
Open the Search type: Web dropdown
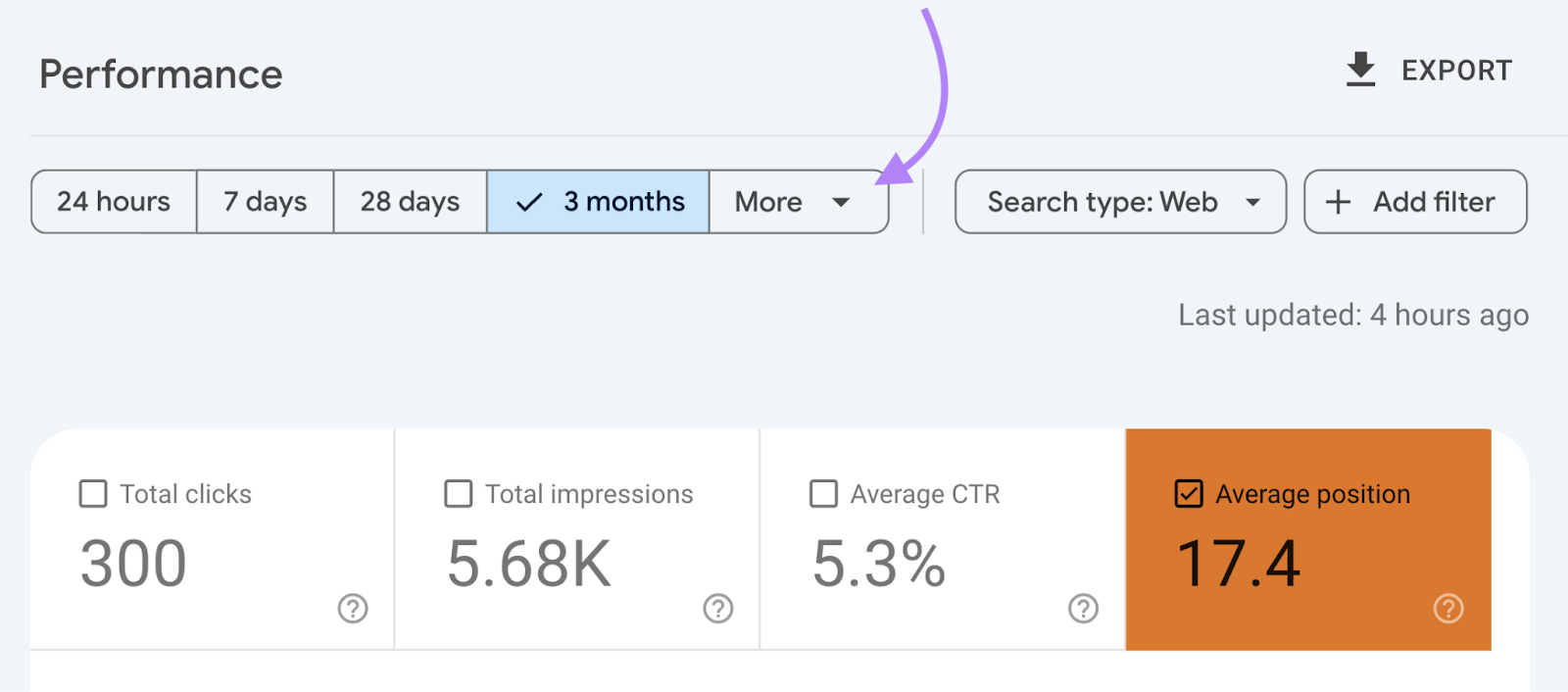point(1120,202)
